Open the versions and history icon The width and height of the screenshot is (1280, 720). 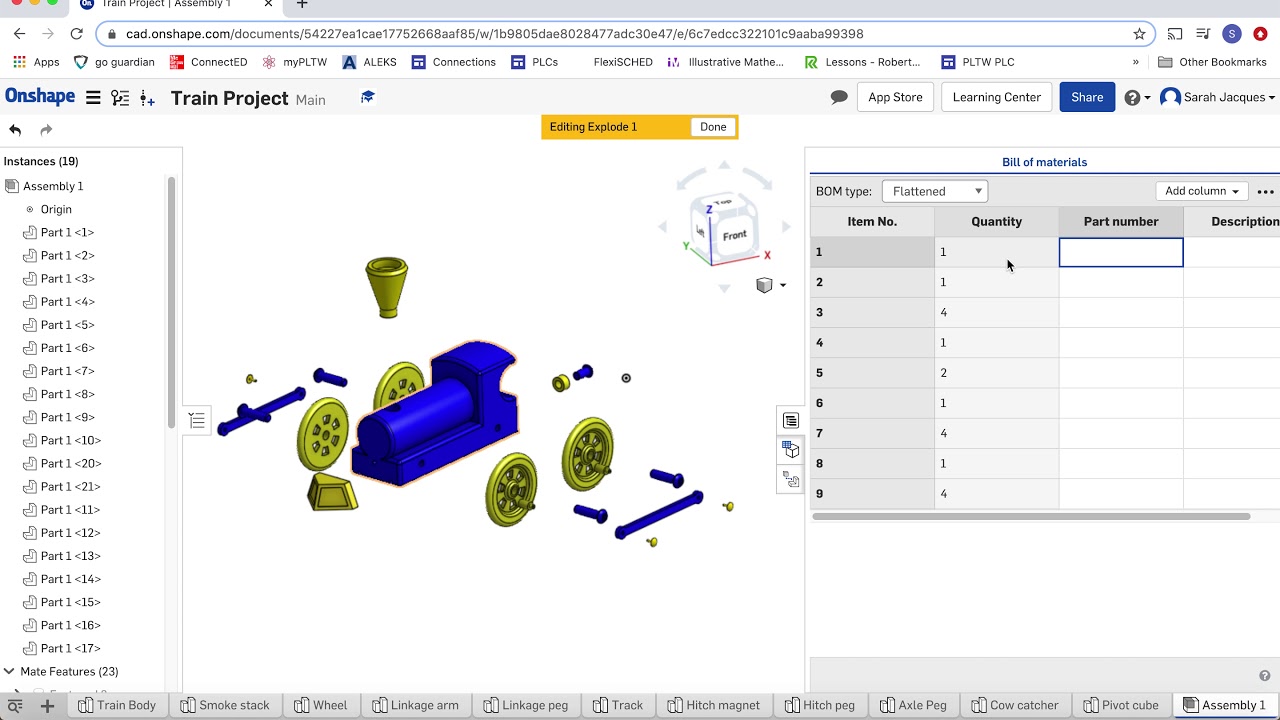pos(120,98)
